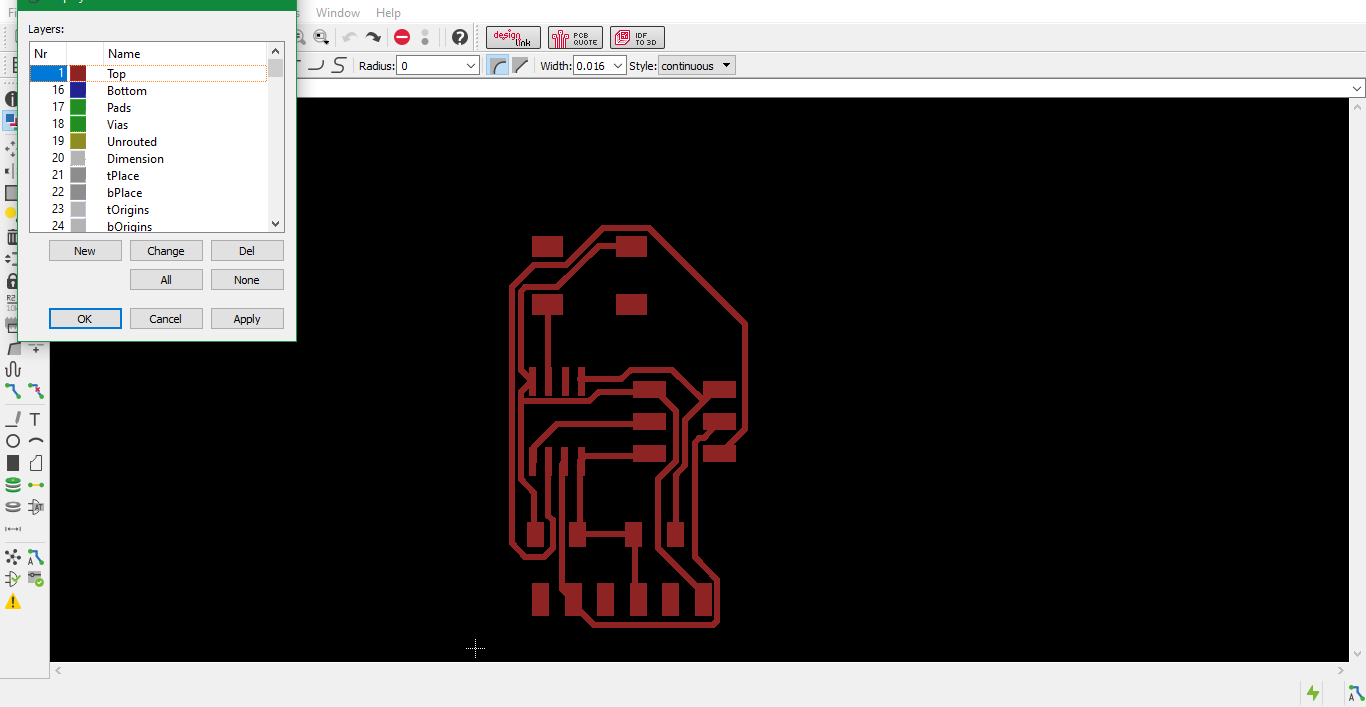
Task: Select the Signal airwire tool
Action: point(36,485)
